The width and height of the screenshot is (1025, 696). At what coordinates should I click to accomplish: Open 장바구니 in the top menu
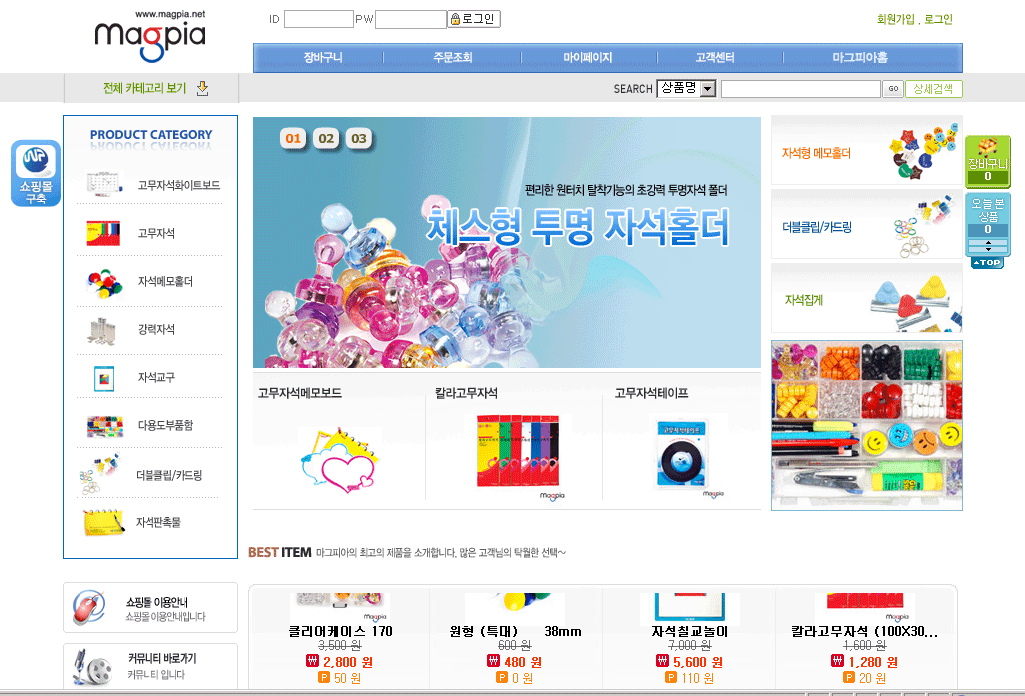coord(323,58)
